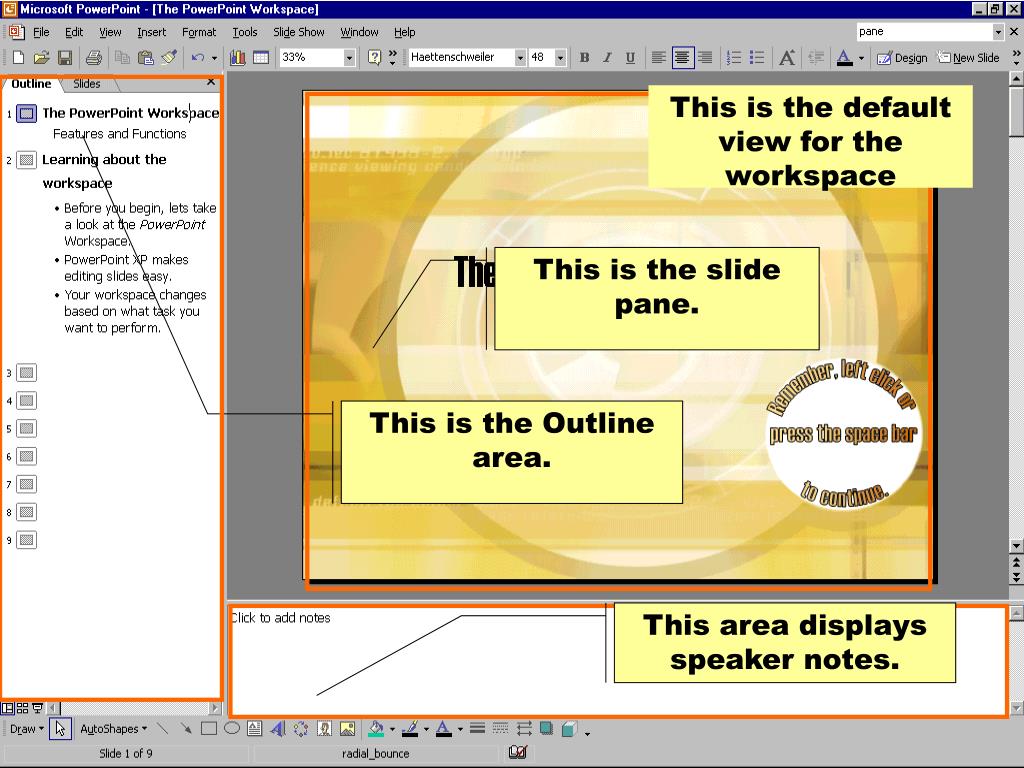The image size is (1024, 768).
Task: Click the Open folder icon
Action: [41, 57]
